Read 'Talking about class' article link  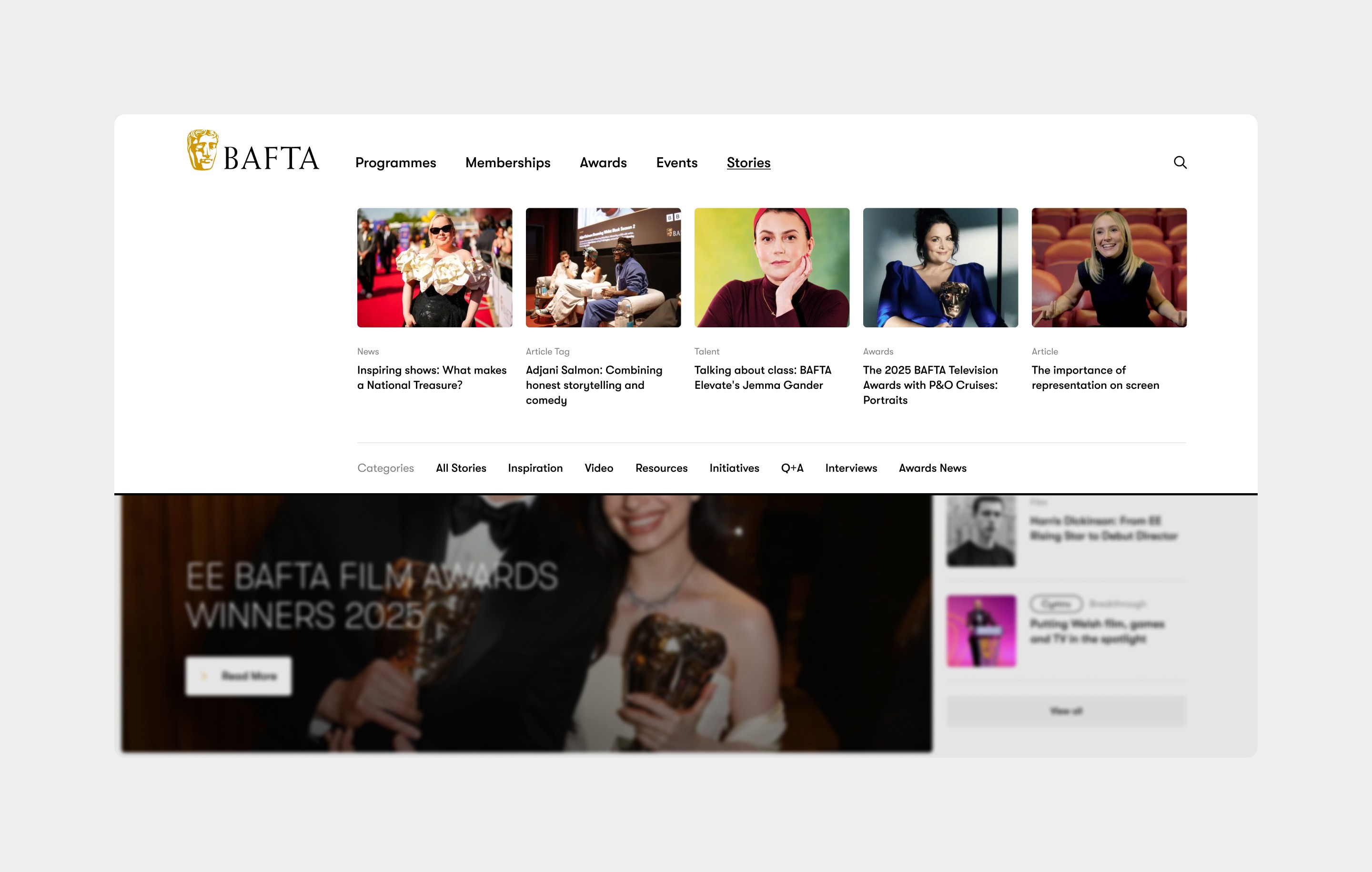762,377
